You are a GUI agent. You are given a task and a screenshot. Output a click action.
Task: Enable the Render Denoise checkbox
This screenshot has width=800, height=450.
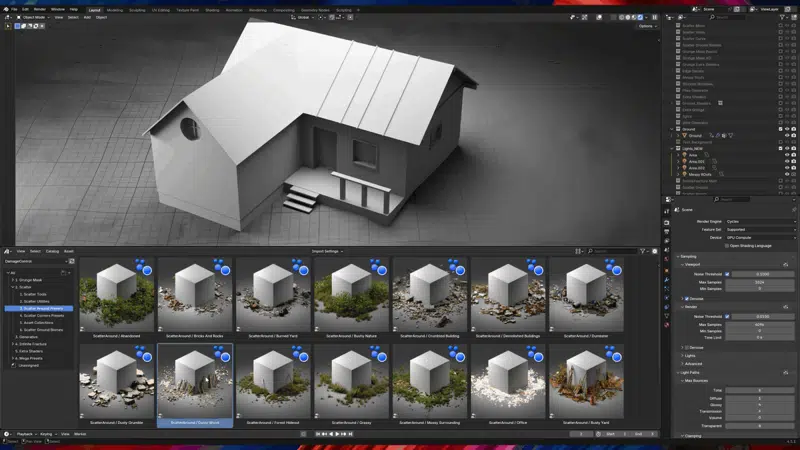(x=687, y=347)
